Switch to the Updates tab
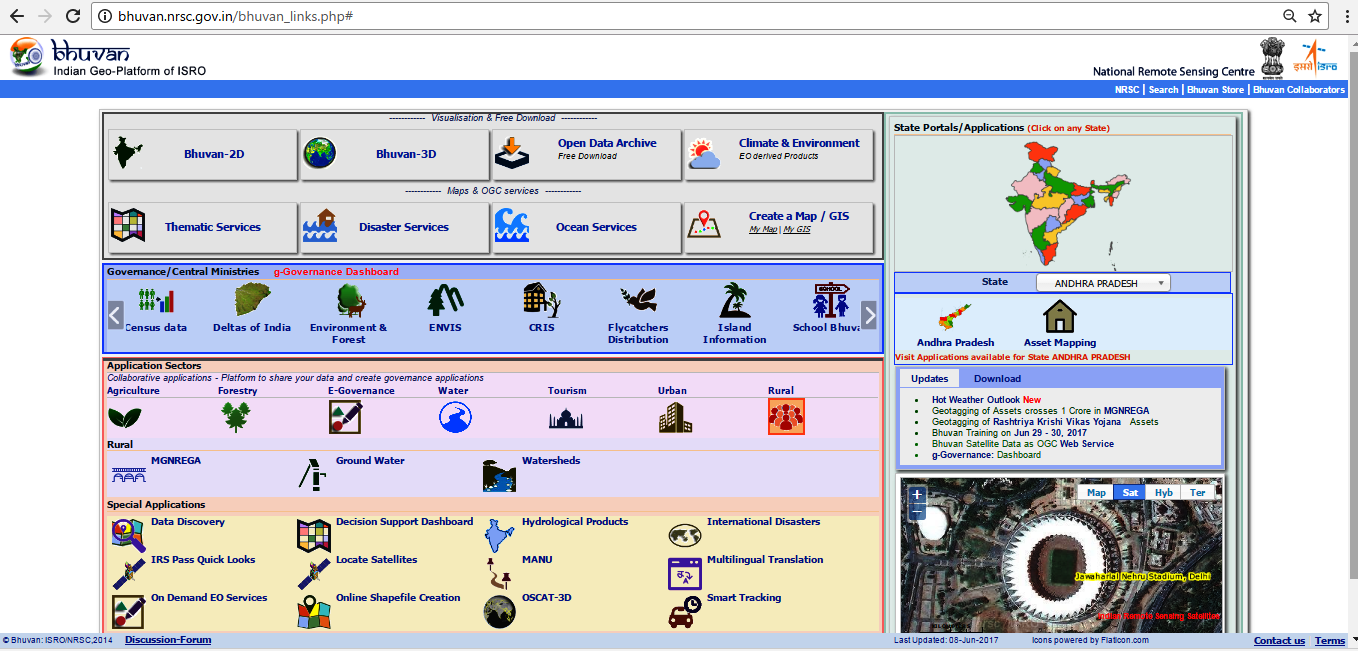Image resolution: width=1358 pixels, height=651 pixels. 929,378
